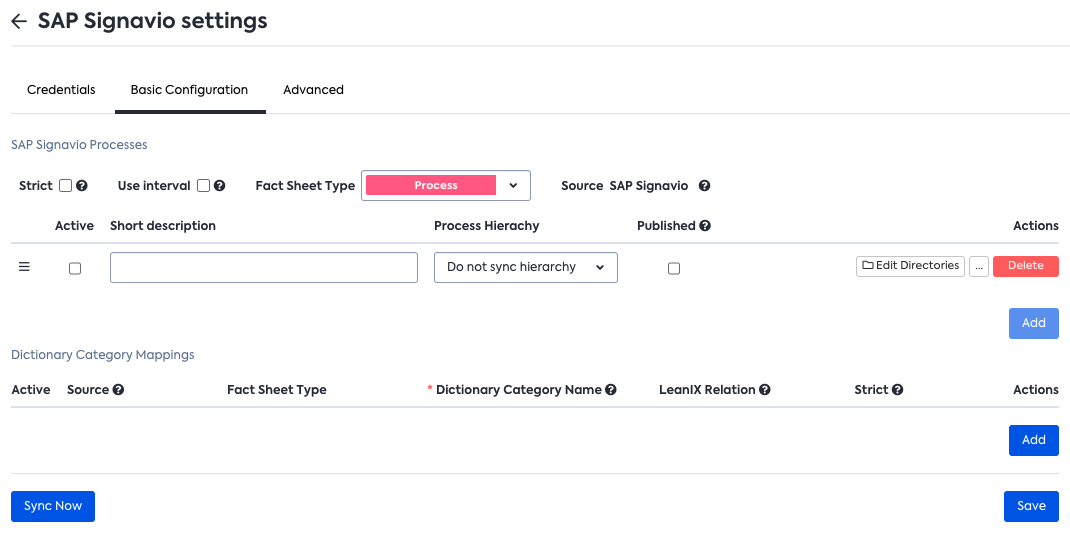
Task: Enable the top Strict checkbox
Action: tap(66, 186)
